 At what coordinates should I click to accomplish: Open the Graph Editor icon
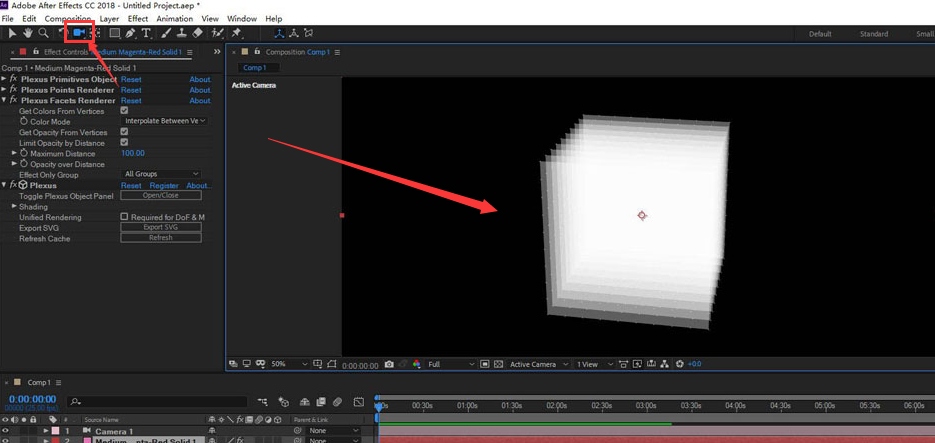(358, 402)
